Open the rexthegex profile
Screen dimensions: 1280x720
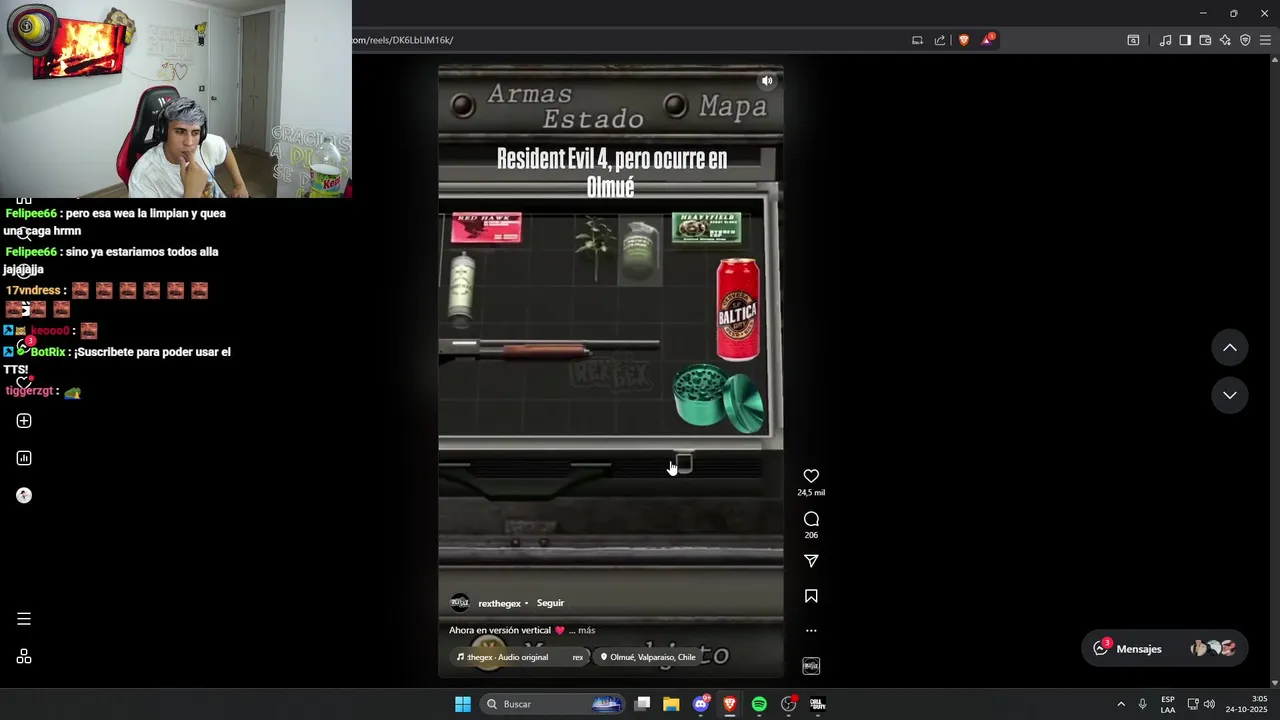[x=499, y=603]
